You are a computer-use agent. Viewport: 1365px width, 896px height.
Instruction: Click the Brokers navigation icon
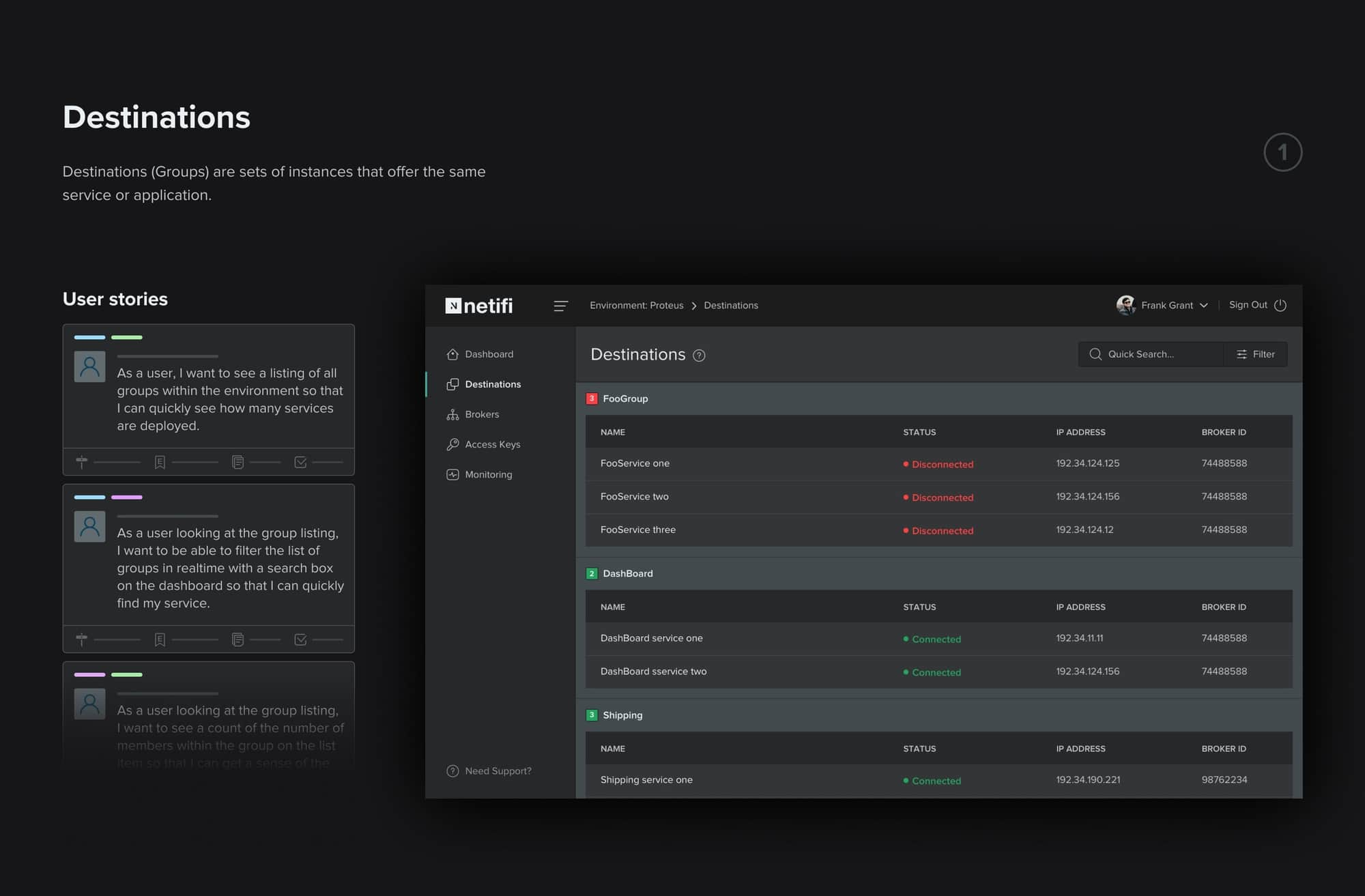pos(452,414)
